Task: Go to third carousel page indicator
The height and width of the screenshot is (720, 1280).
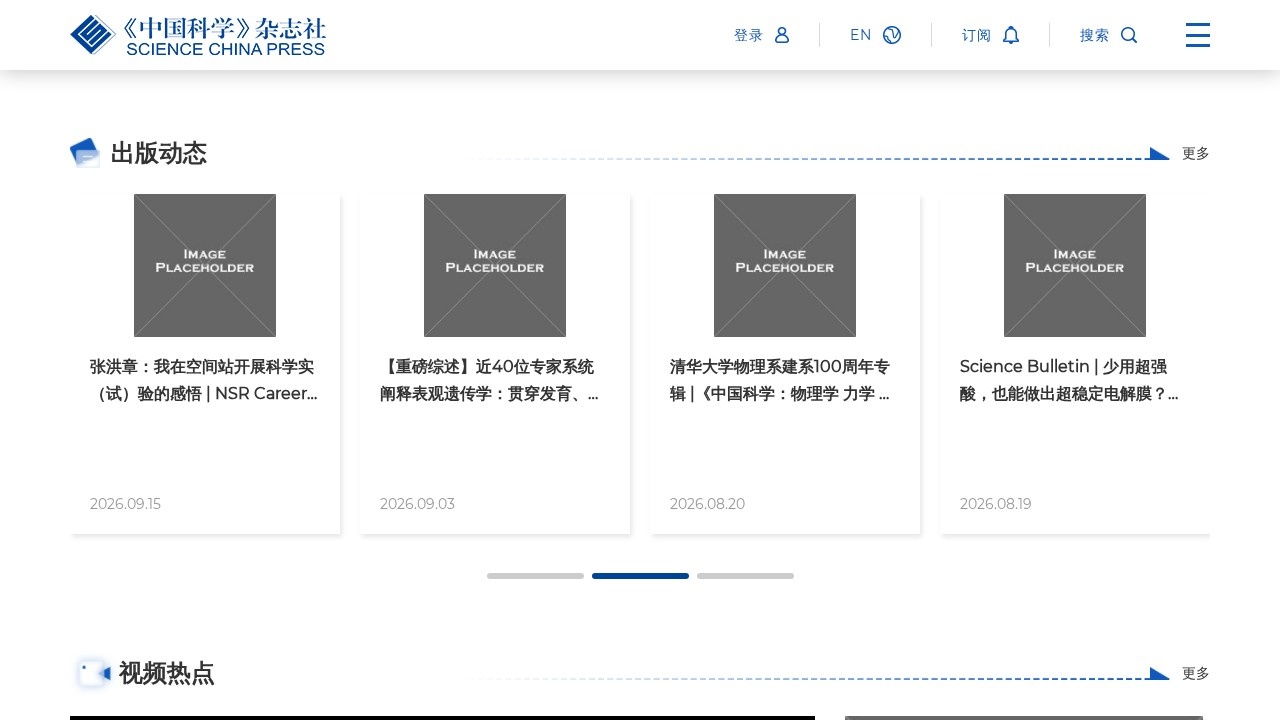Action: [x=745, y=576]
